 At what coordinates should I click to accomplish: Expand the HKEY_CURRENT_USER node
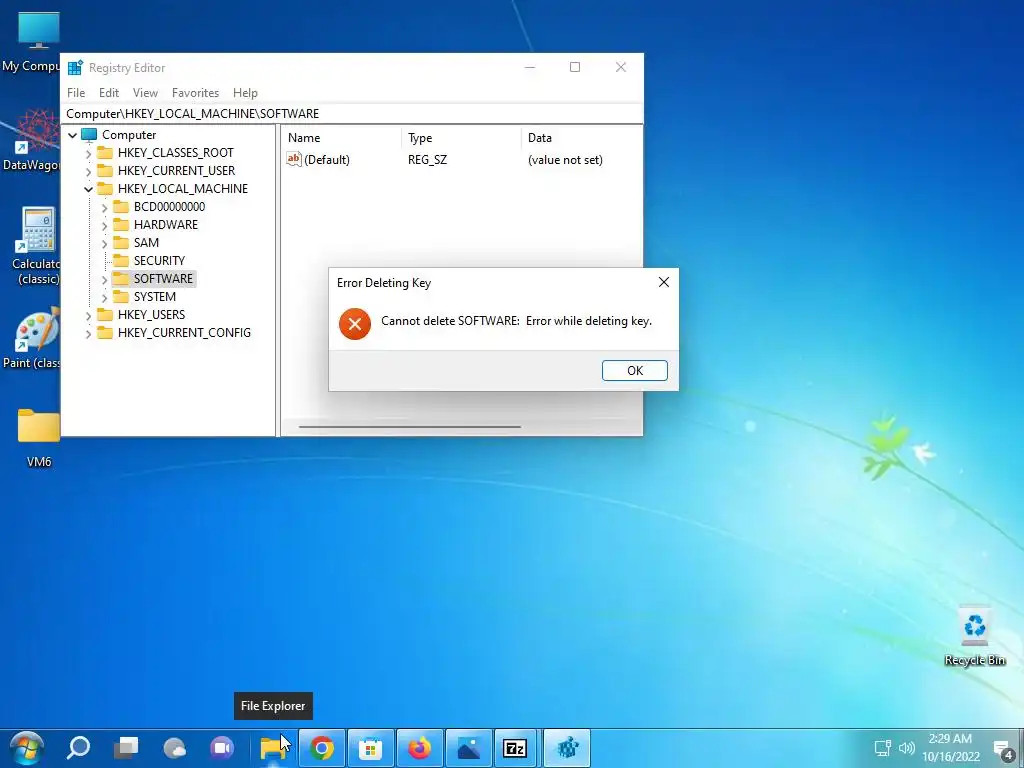point(88,171)
